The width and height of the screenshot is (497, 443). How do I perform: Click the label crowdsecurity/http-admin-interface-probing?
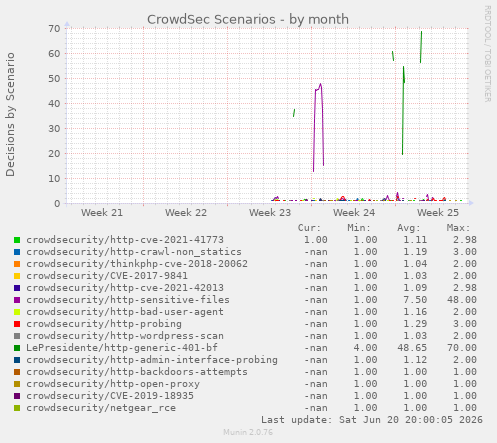pos(152,360)
